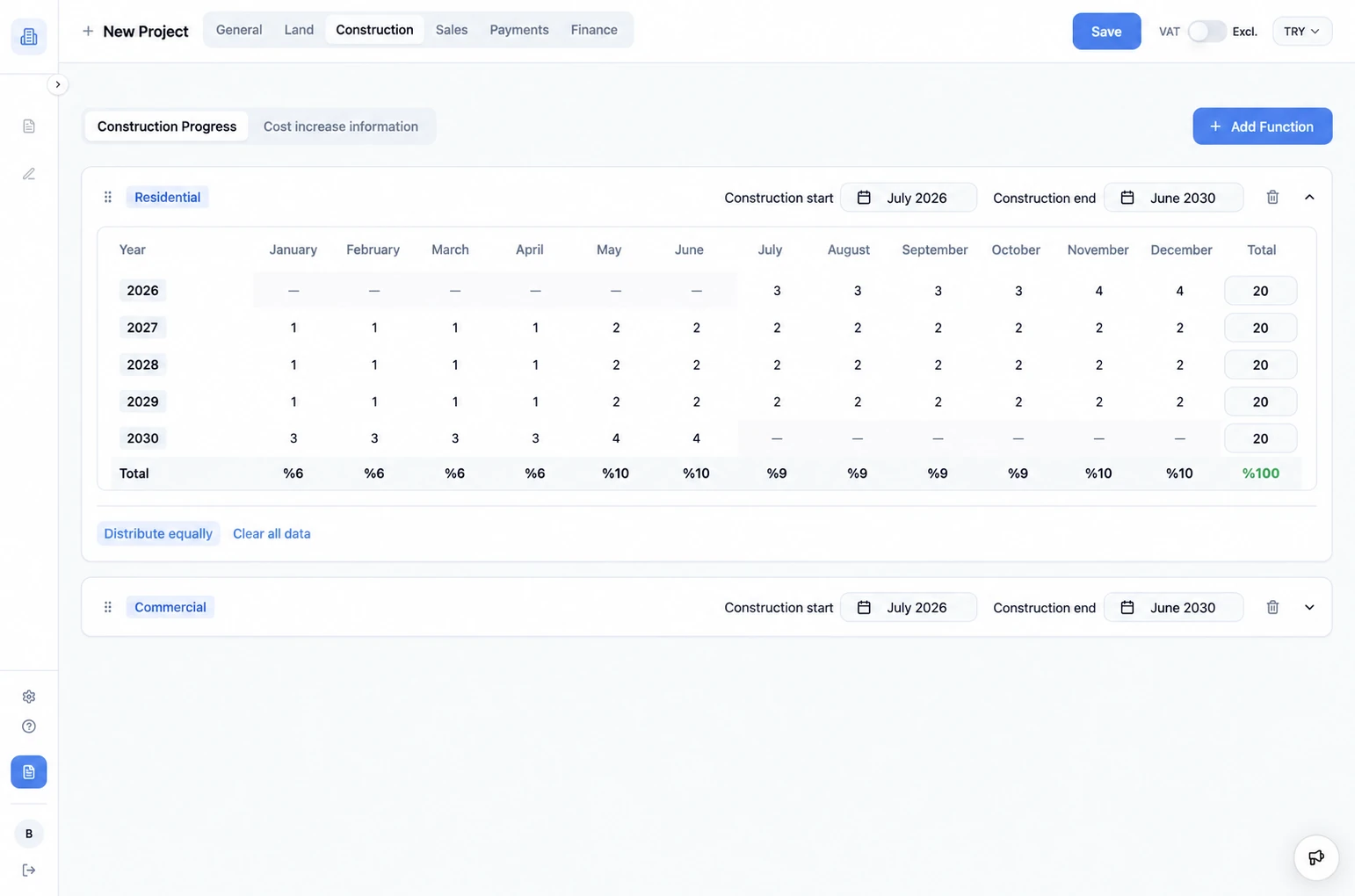Switch to the Land tab
This screenshot has width=1355, height=896.
click(299, 30)
